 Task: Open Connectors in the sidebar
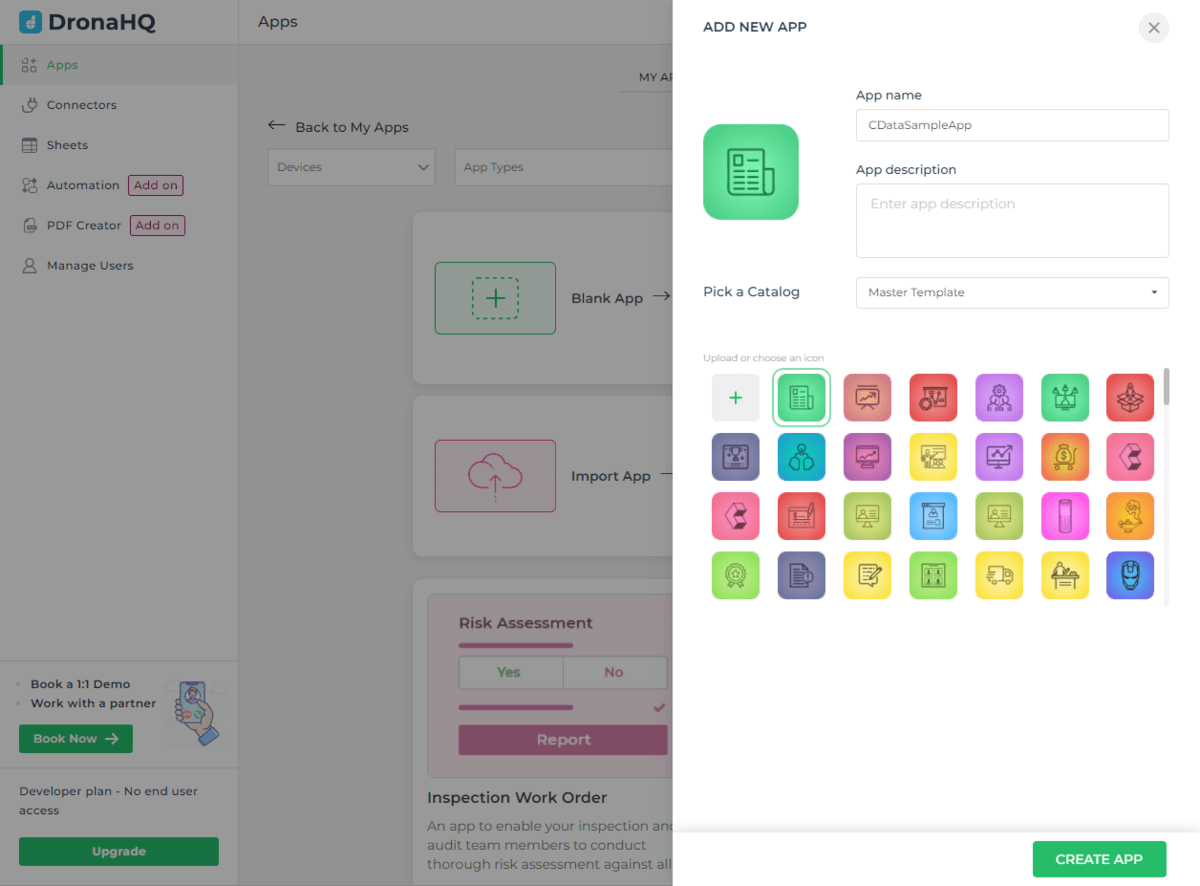[119, 105]
